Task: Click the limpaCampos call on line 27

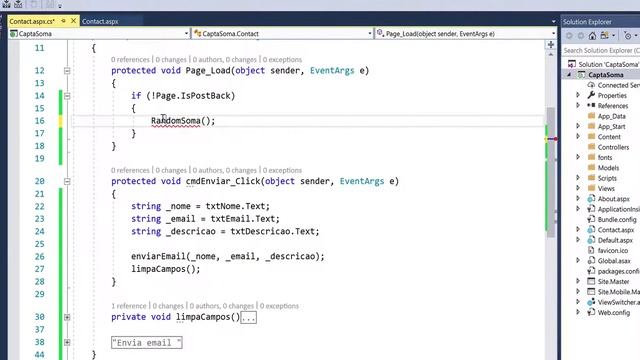Action: [x=158, y=269]
